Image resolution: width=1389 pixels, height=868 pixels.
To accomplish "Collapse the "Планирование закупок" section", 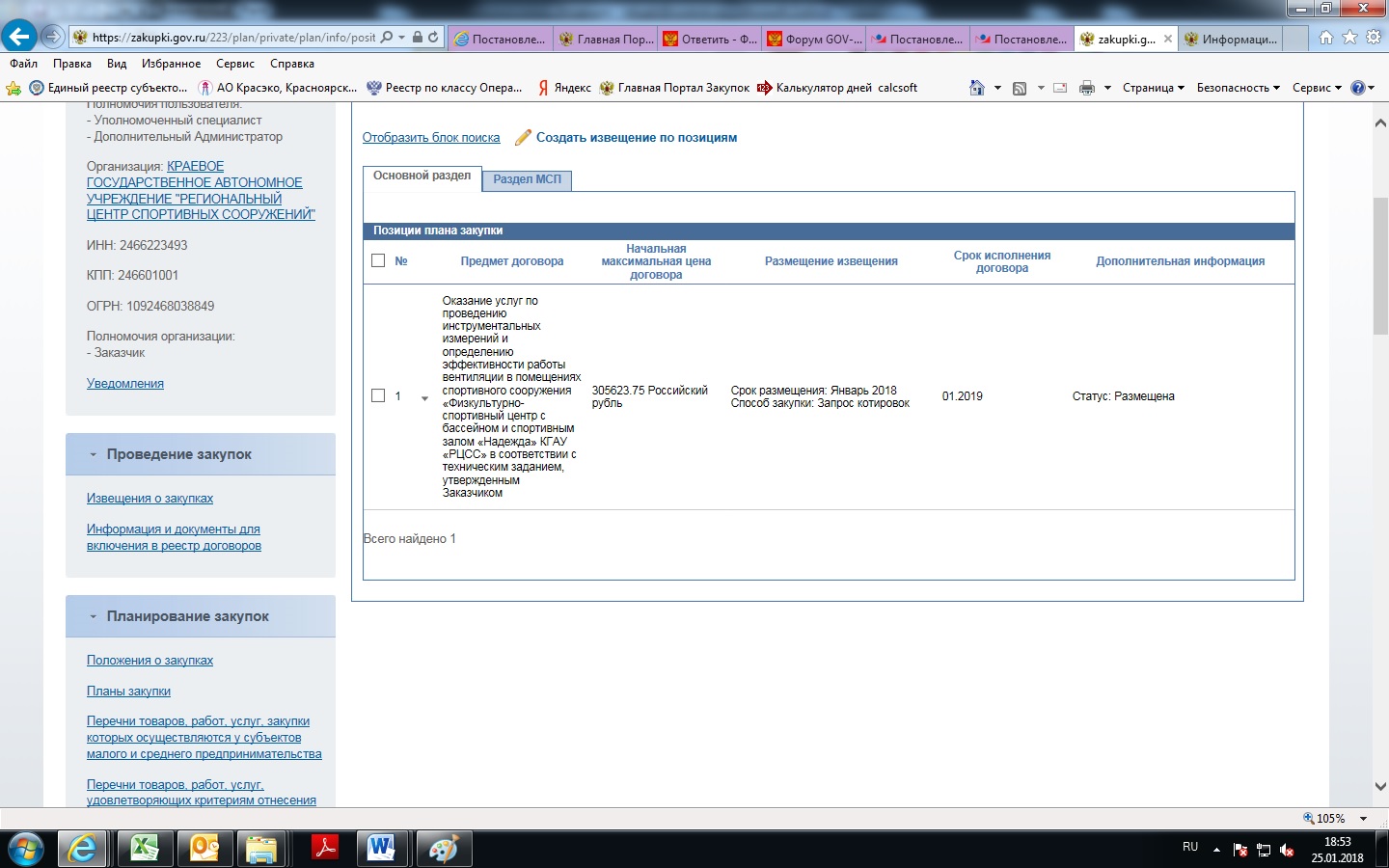I will 94,616.
